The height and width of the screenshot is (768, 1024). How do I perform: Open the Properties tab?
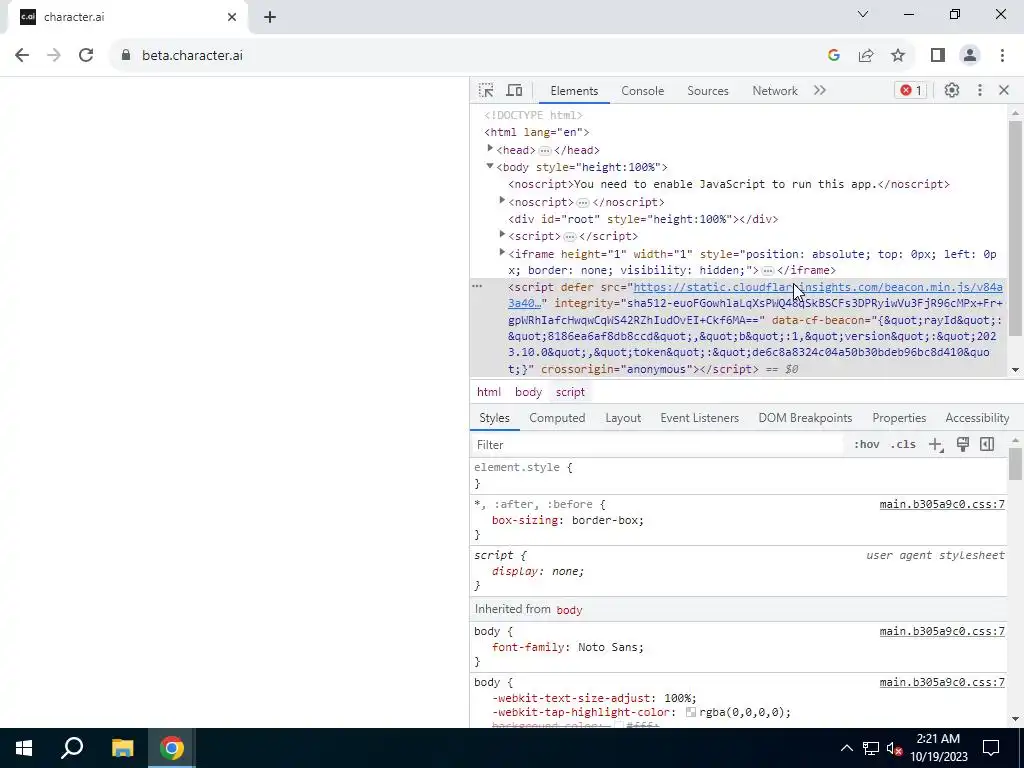click(x=899, y=418)
